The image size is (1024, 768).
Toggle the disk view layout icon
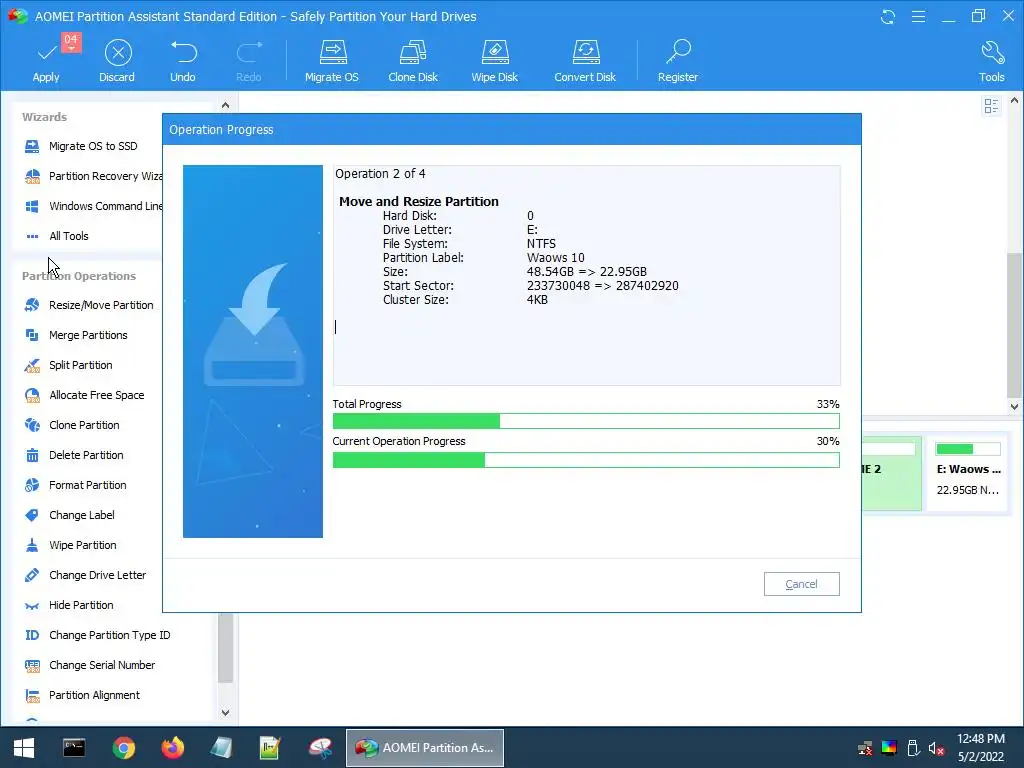tap(991, 106)
